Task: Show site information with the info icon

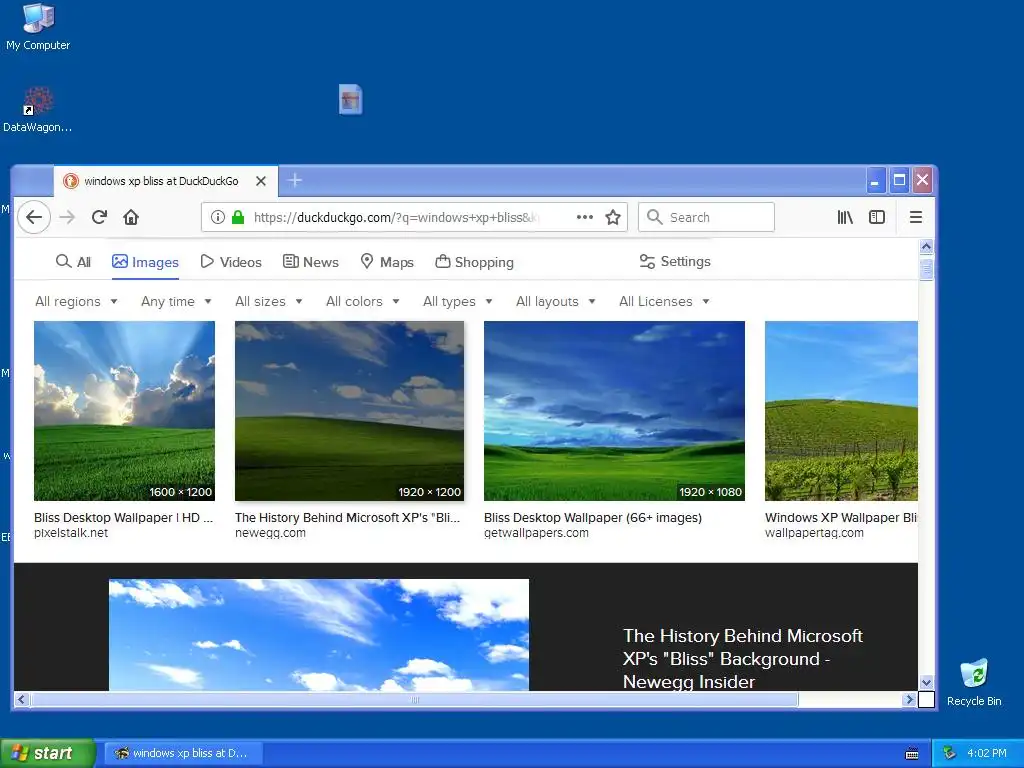Action: coord(217,217)
